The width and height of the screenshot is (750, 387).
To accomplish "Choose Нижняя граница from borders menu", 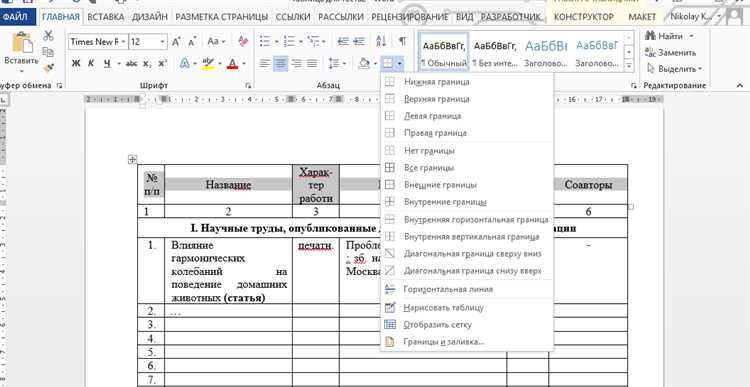I will 467,82.
